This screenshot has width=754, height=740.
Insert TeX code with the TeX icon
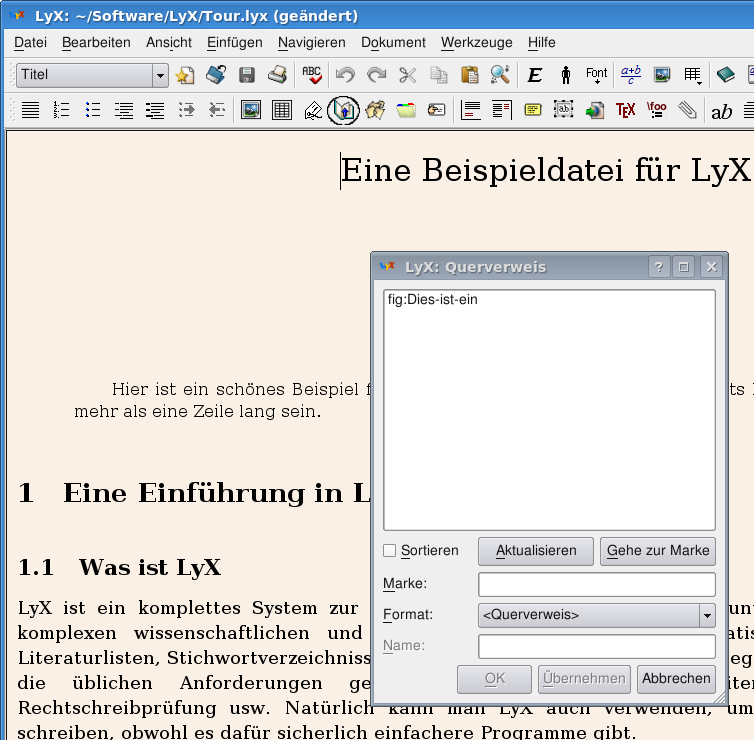(x=626, y=110)
